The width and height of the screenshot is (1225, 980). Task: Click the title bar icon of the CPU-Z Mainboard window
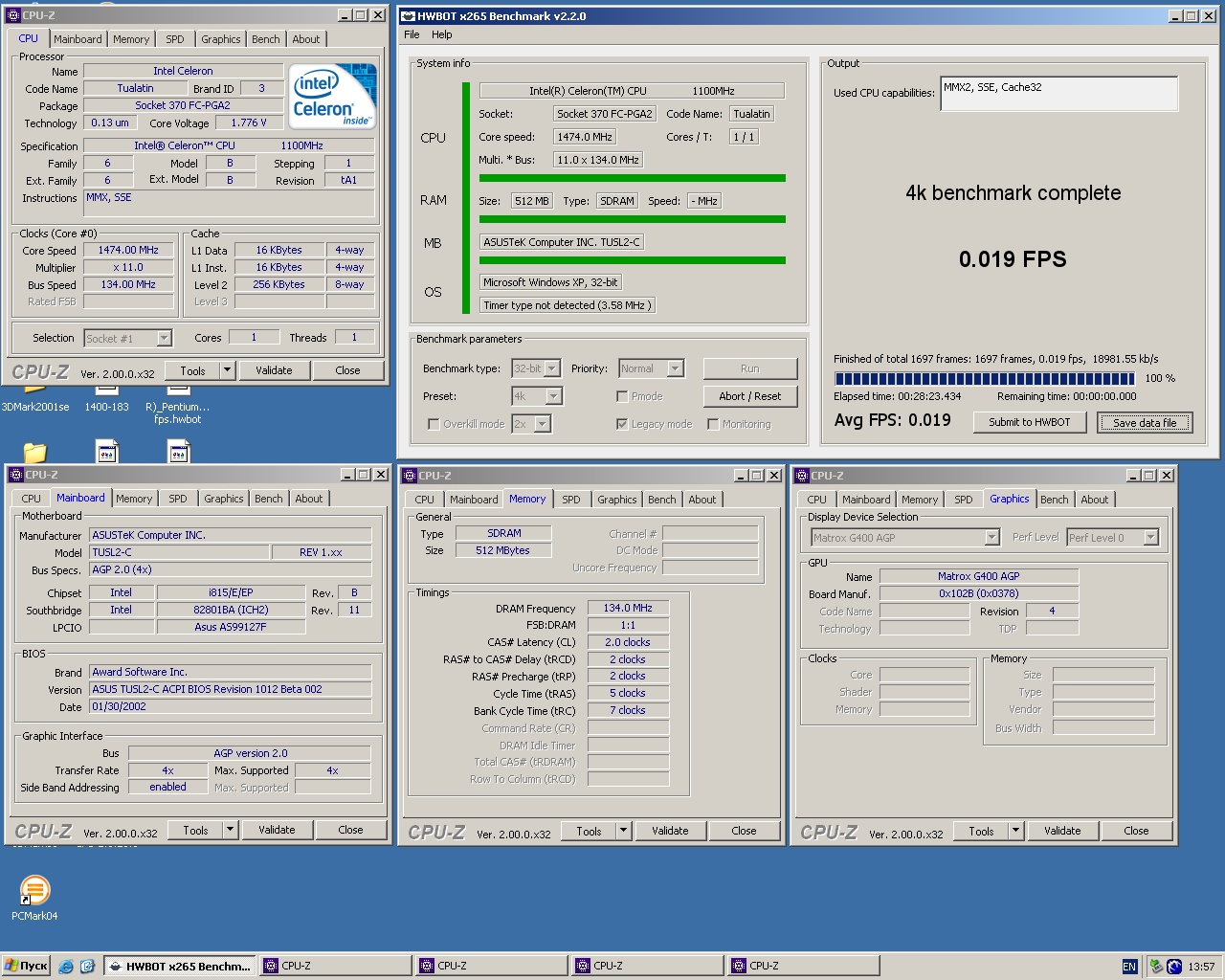[15, 474]
